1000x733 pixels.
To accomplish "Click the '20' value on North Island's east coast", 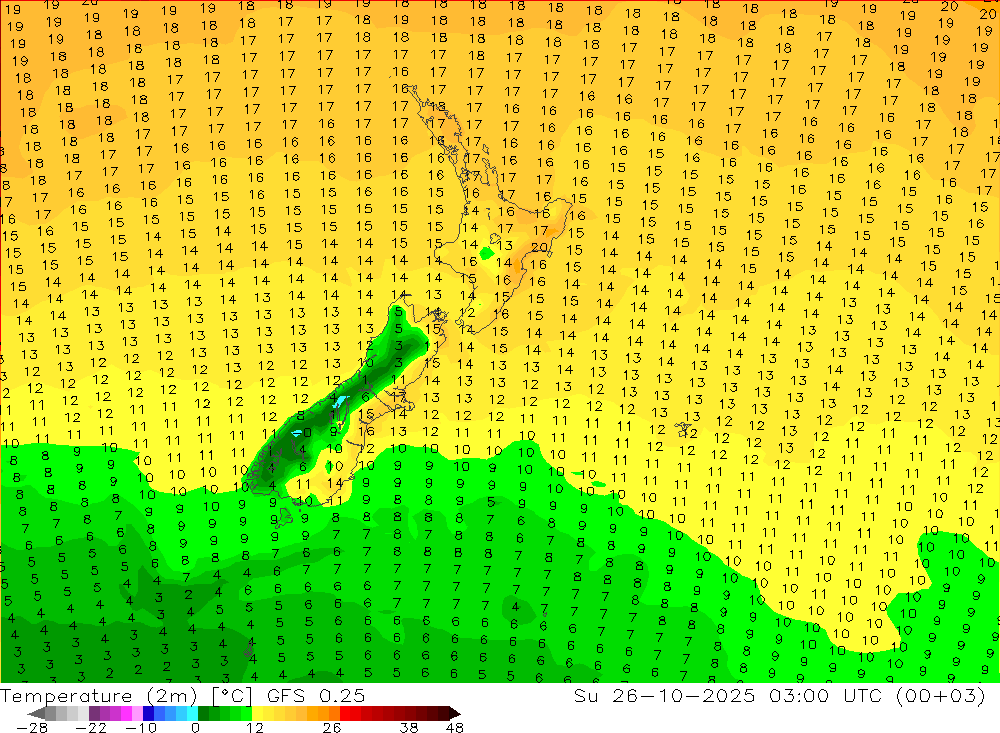I will coord(540,247).
